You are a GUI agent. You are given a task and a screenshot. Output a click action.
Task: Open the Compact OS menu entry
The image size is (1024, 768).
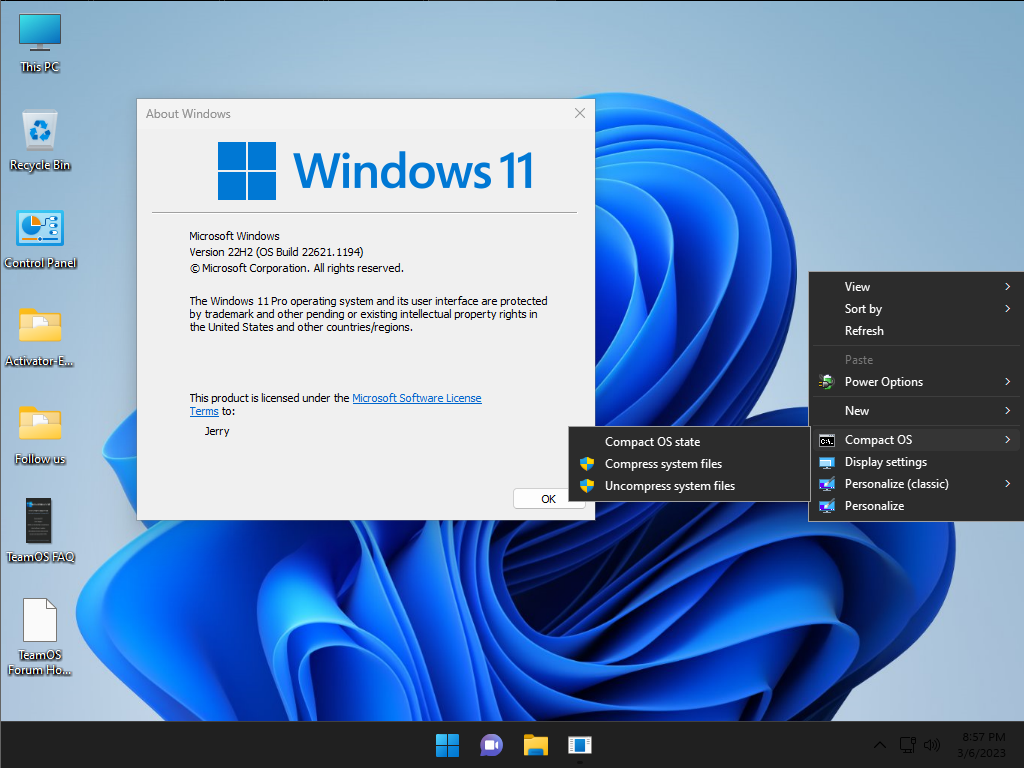coord(916,440)
